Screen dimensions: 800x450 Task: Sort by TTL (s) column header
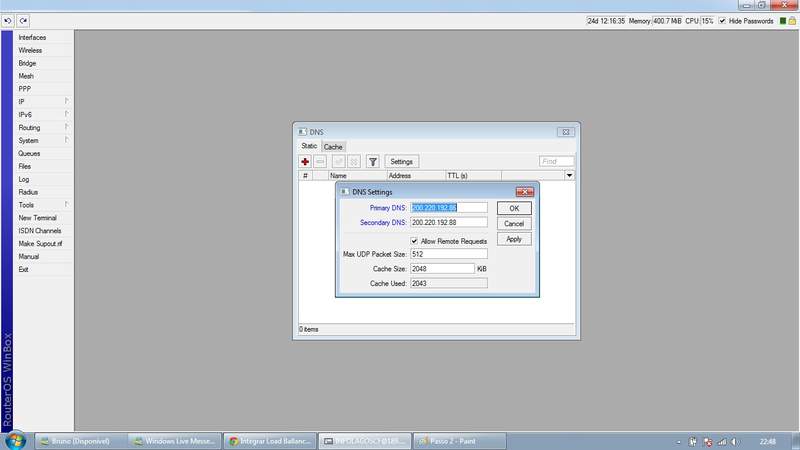point(473,176)
